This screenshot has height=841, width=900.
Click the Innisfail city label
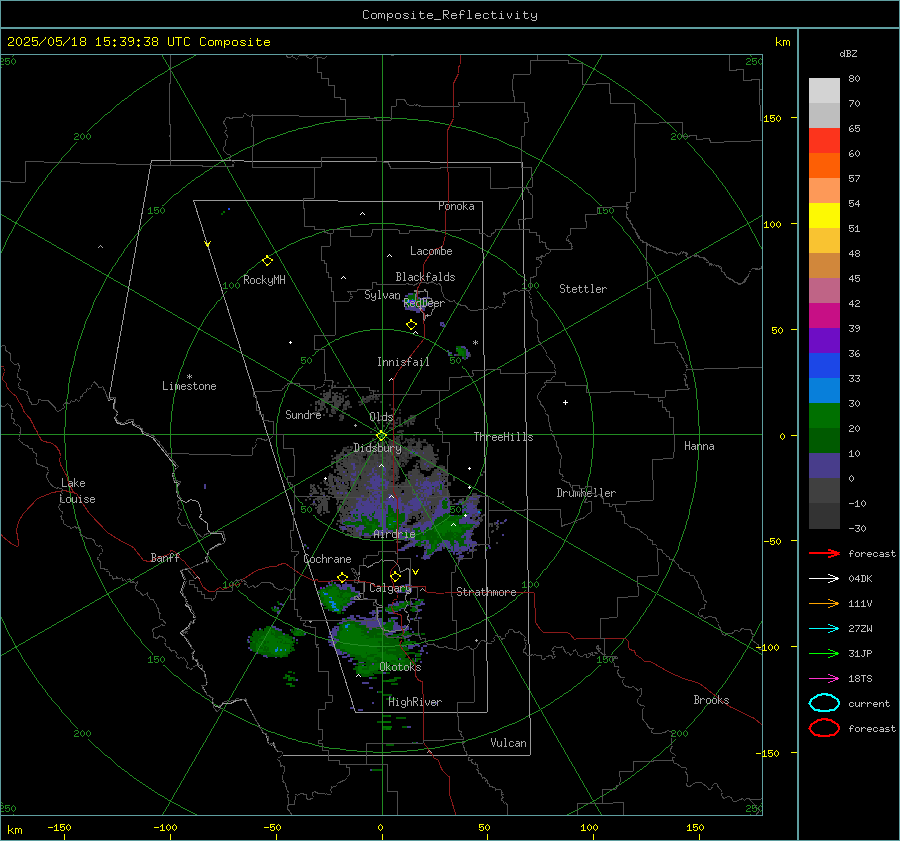coord(403,362)
